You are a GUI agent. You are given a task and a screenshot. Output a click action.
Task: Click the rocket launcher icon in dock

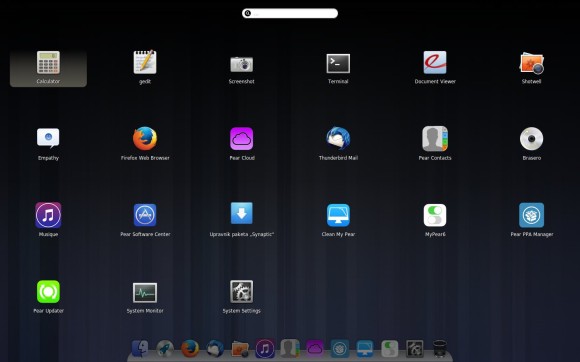pyautogui.click(x=165, y=349)
